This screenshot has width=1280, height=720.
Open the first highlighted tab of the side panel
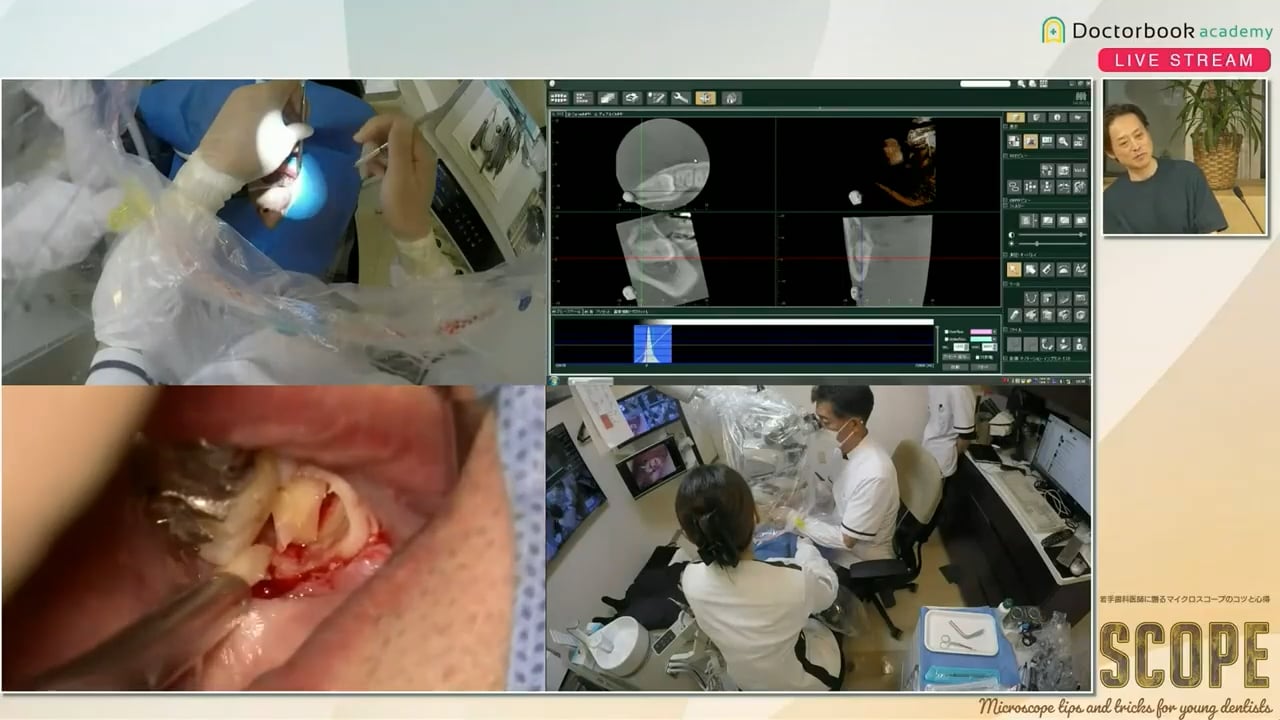point(1015,118)
